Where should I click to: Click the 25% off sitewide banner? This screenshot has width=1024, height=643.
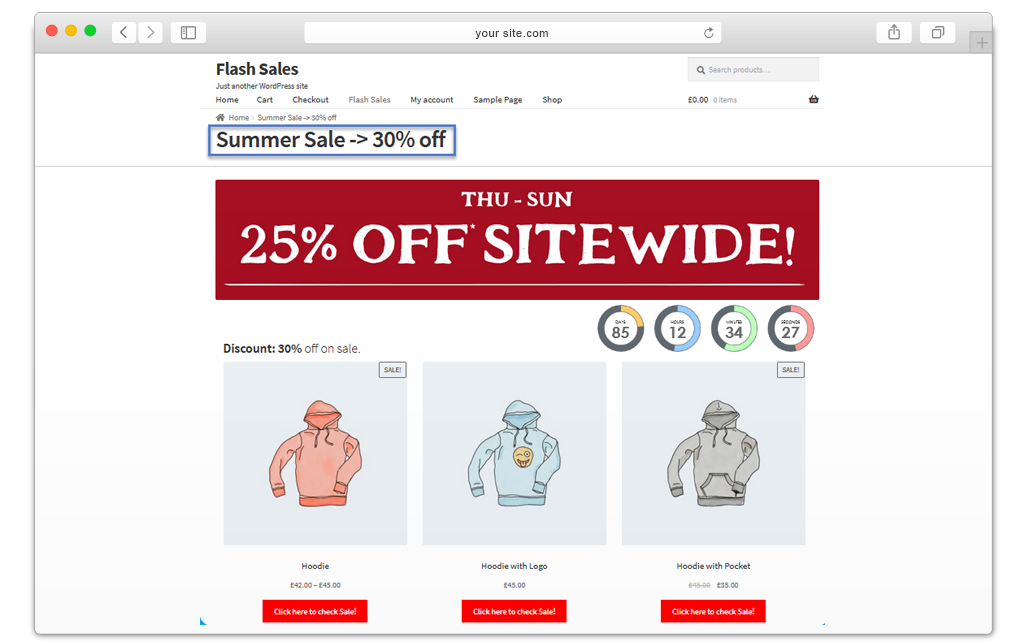[517, 240]
